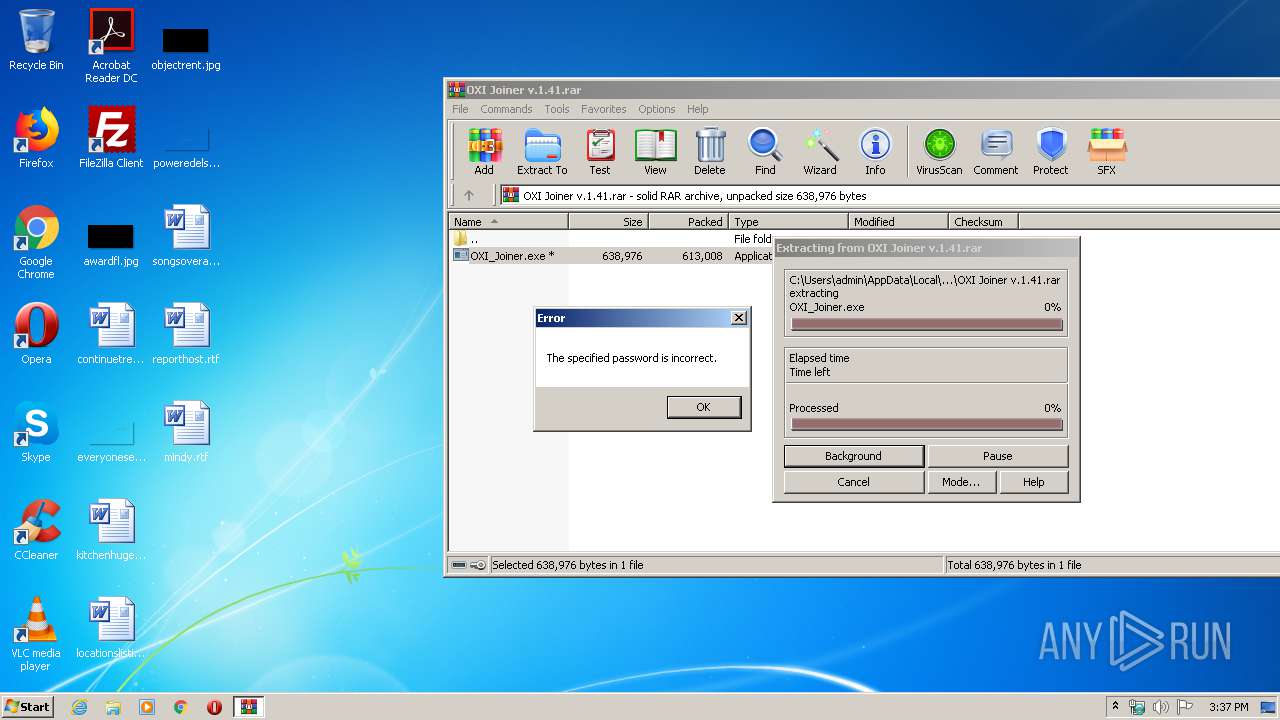The image size is (1280, 720).
Task: Click the Info toolbar icon
Action: pos(875,152)
